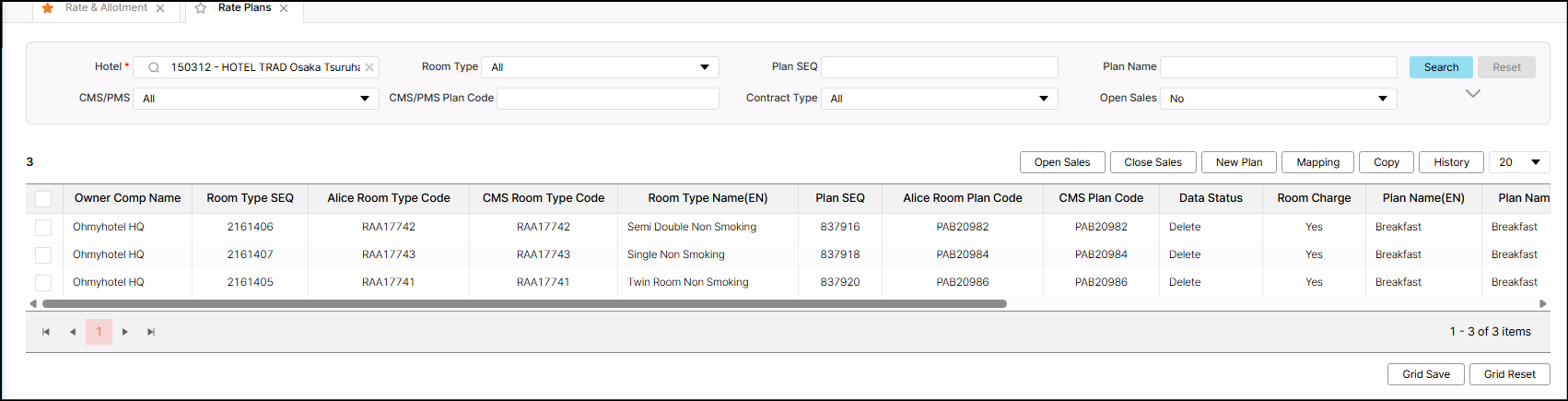Click the star icon on Rate & Allotment tab

[x=48, y=8]
